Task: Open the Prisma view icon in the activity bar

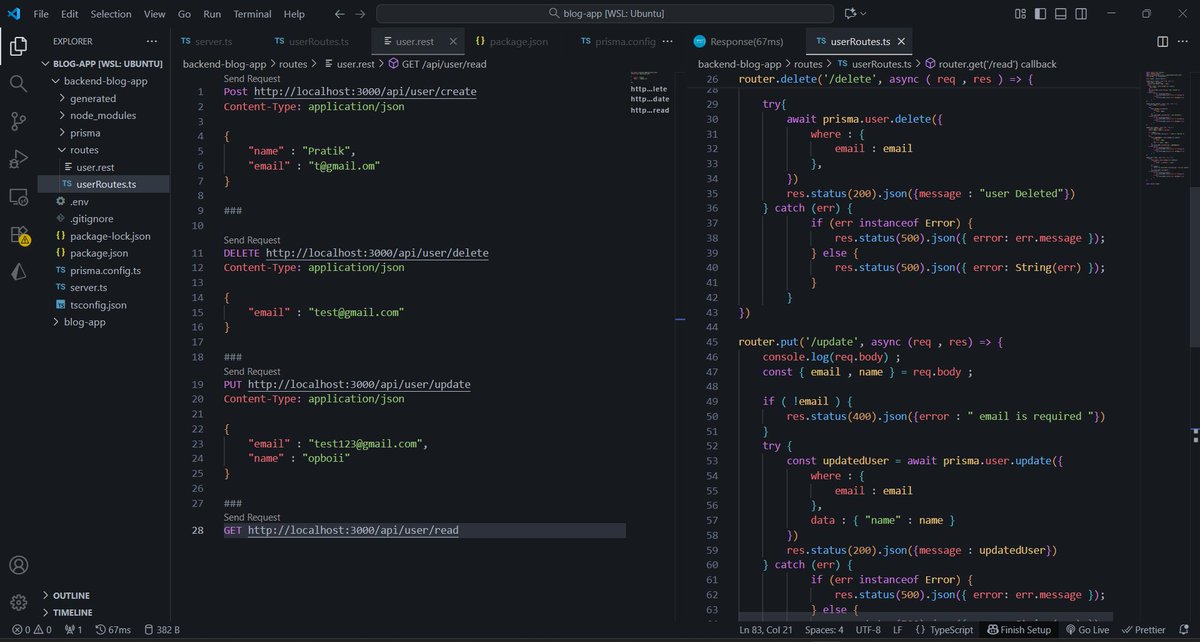Action: click(18, 272)
